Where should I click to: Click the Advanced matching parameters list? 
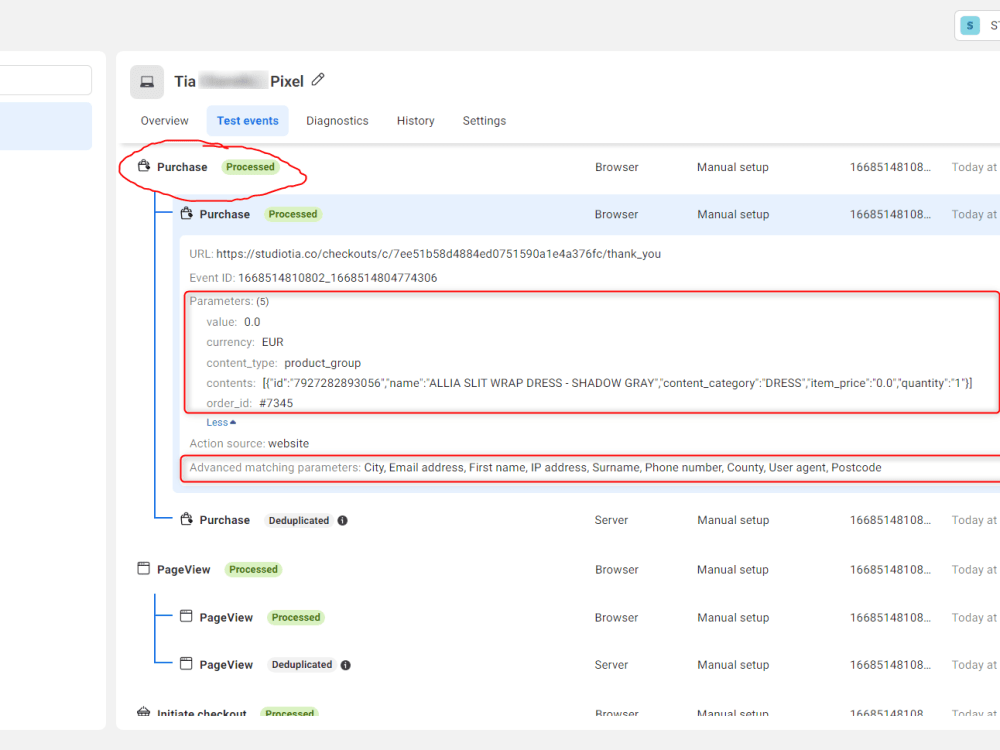tap(622, 467)
